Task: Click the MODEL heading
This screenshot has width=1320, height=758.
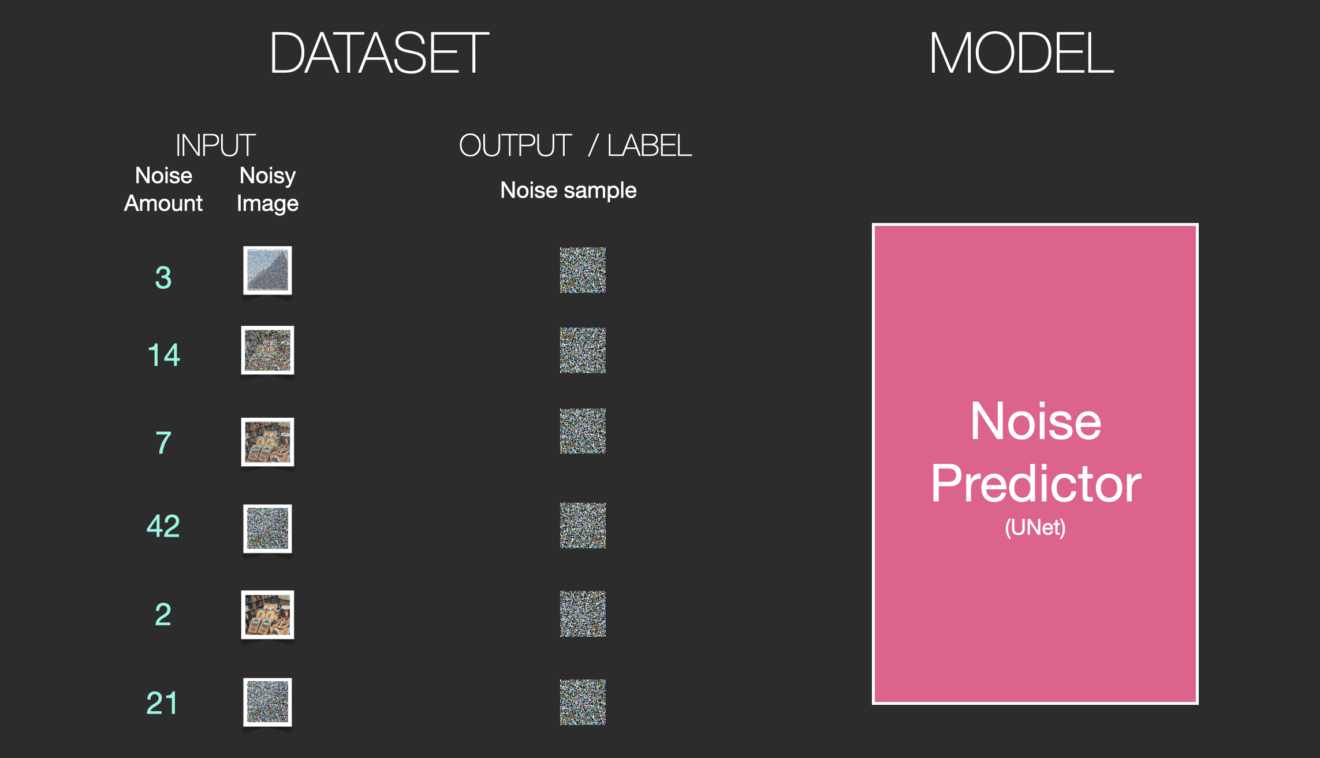Action: [x=1021, y=53]
